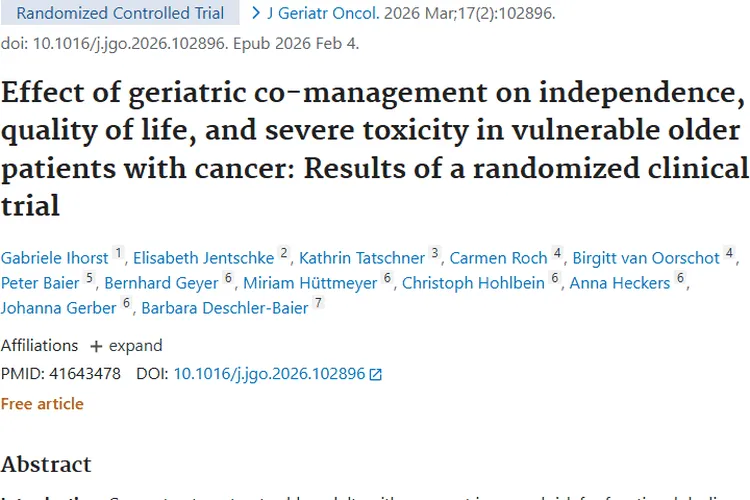This screenshot has height=500, width=750.
Task: Click the Free article label
Action: tap(42, 404)
